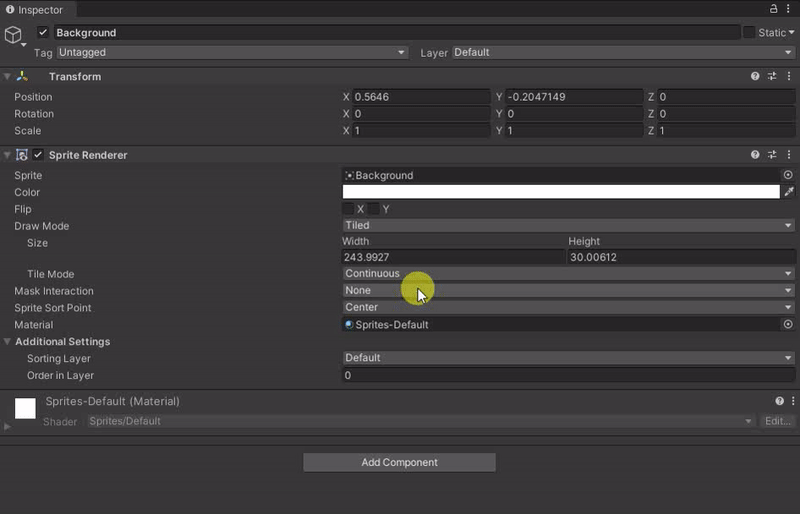Screen dimensions: 800x514
Task: Toggle the Background object active checkbox
Action: tap(42, 33)
